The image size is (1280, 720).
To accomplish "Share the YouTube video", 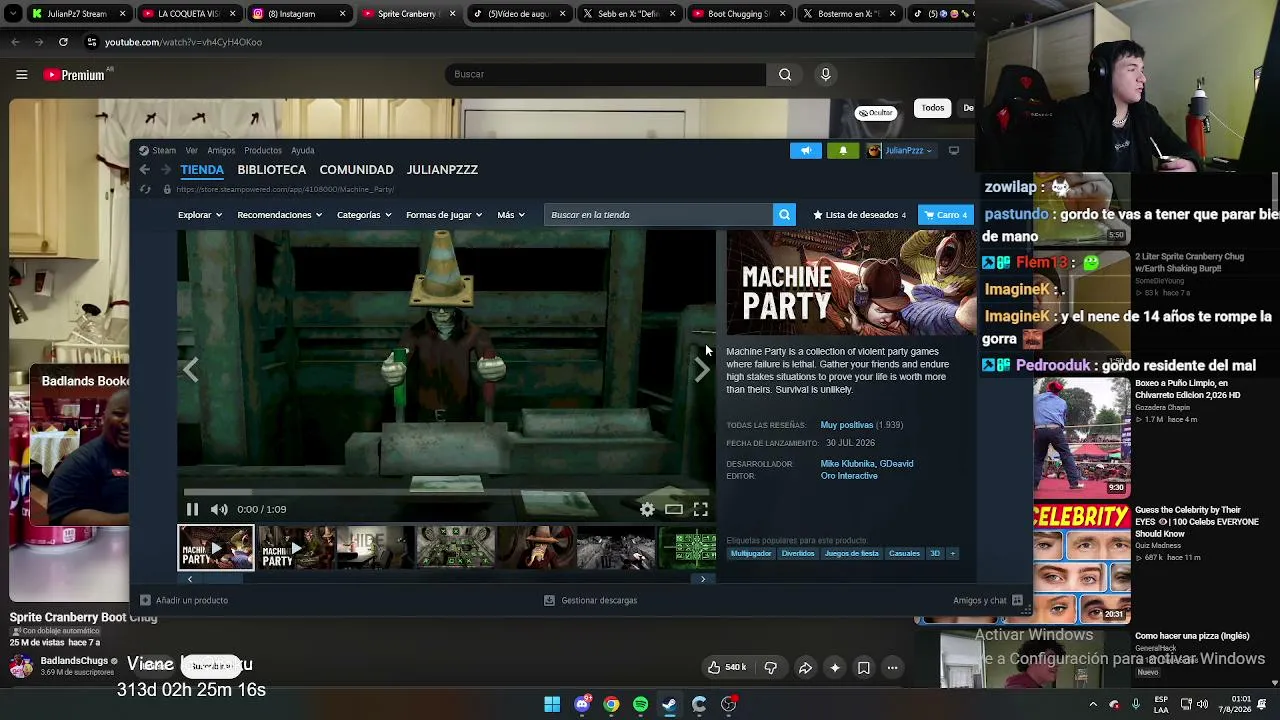I will coord(805,668).
